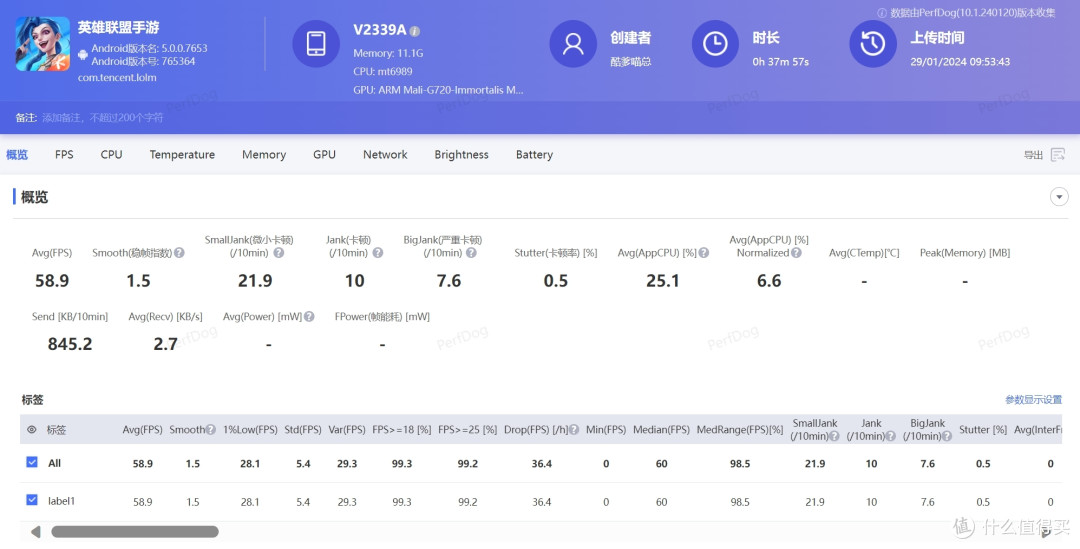Click help icon in the table BigJank column header
The height and width of the screenshot is (549, 1080).
point(947,436)
